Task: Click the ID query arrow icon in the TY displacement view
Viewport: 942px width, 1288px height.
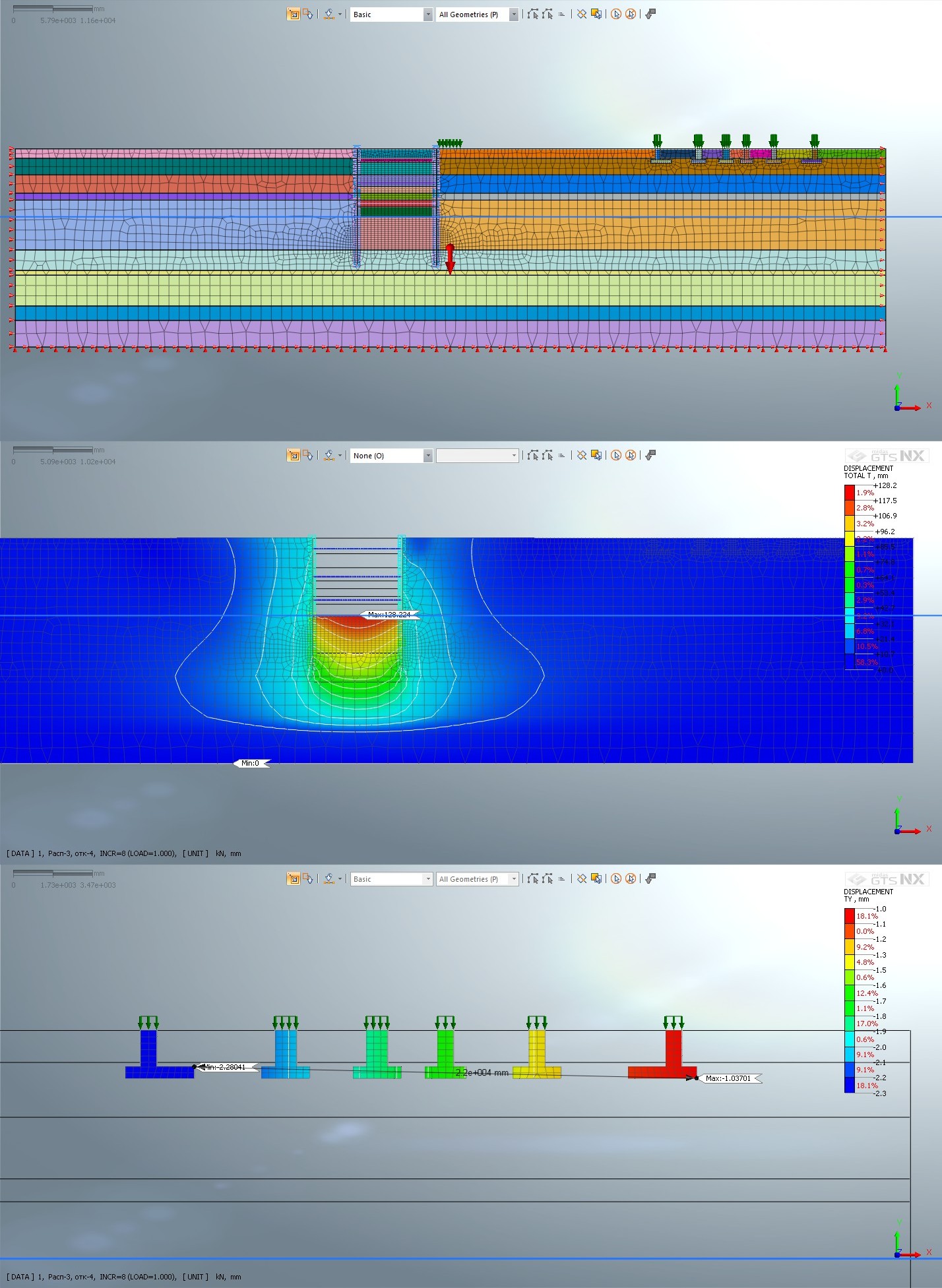Action: (x=650, y=878)
